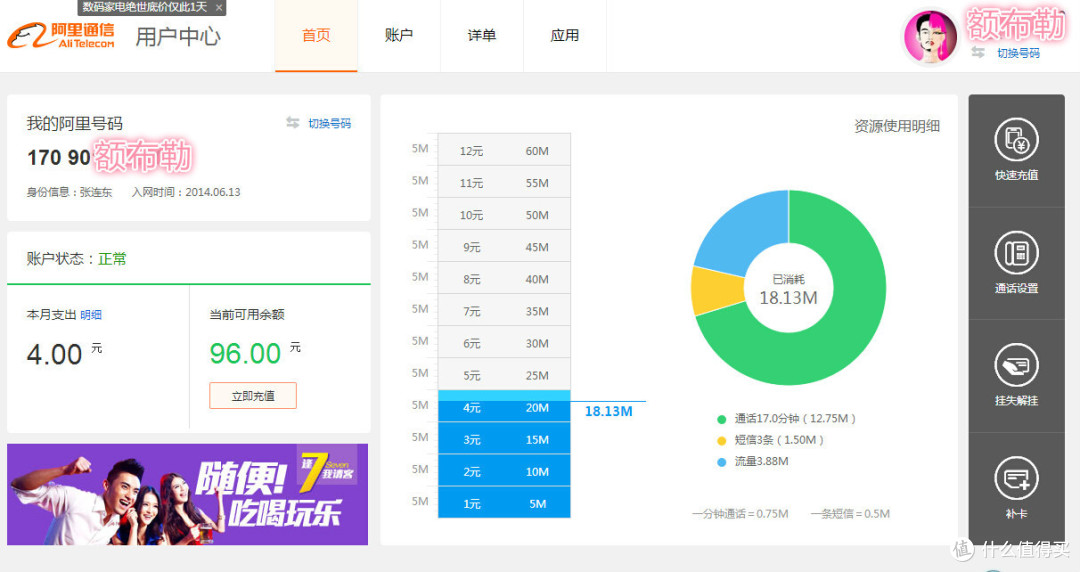Click the blue 流量 legend dot
The image size is (1080, 572).
tap(721, 462)
